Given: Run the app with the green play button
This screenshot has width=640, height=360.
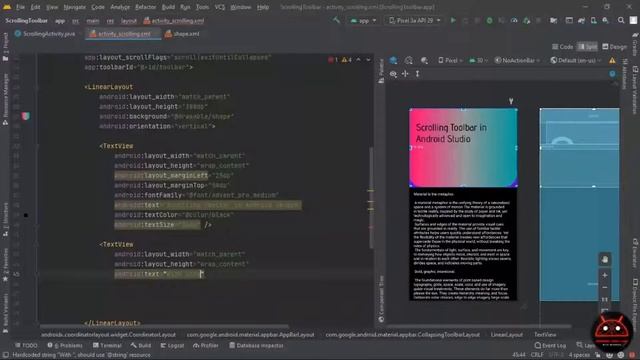Looking at the screenshot, I should click(453, 20).
